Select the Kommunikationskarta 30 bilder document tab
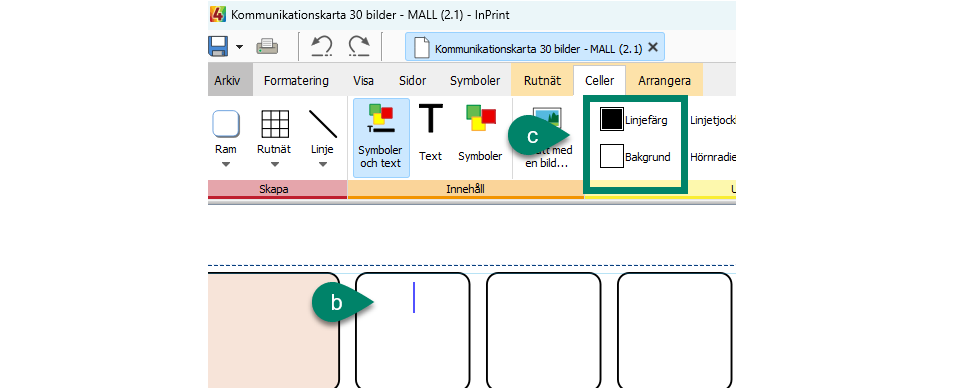The image size is (960, 388). coord(533,48)
